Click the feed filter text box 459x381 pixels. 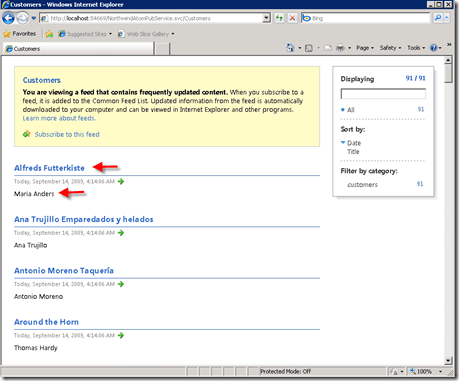383,94
